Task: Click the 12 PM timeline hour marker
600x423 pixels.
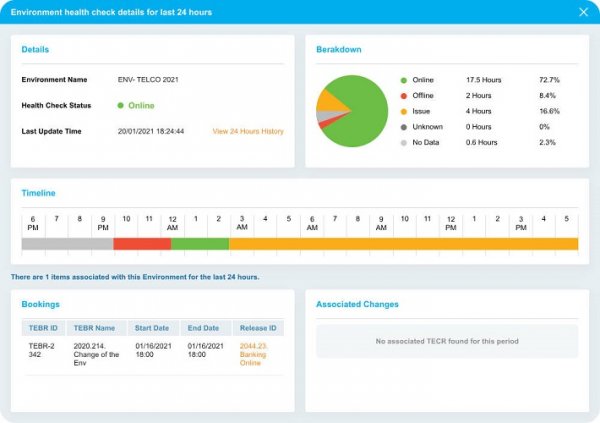Action: pyautogui.click(x=451, y=222)
